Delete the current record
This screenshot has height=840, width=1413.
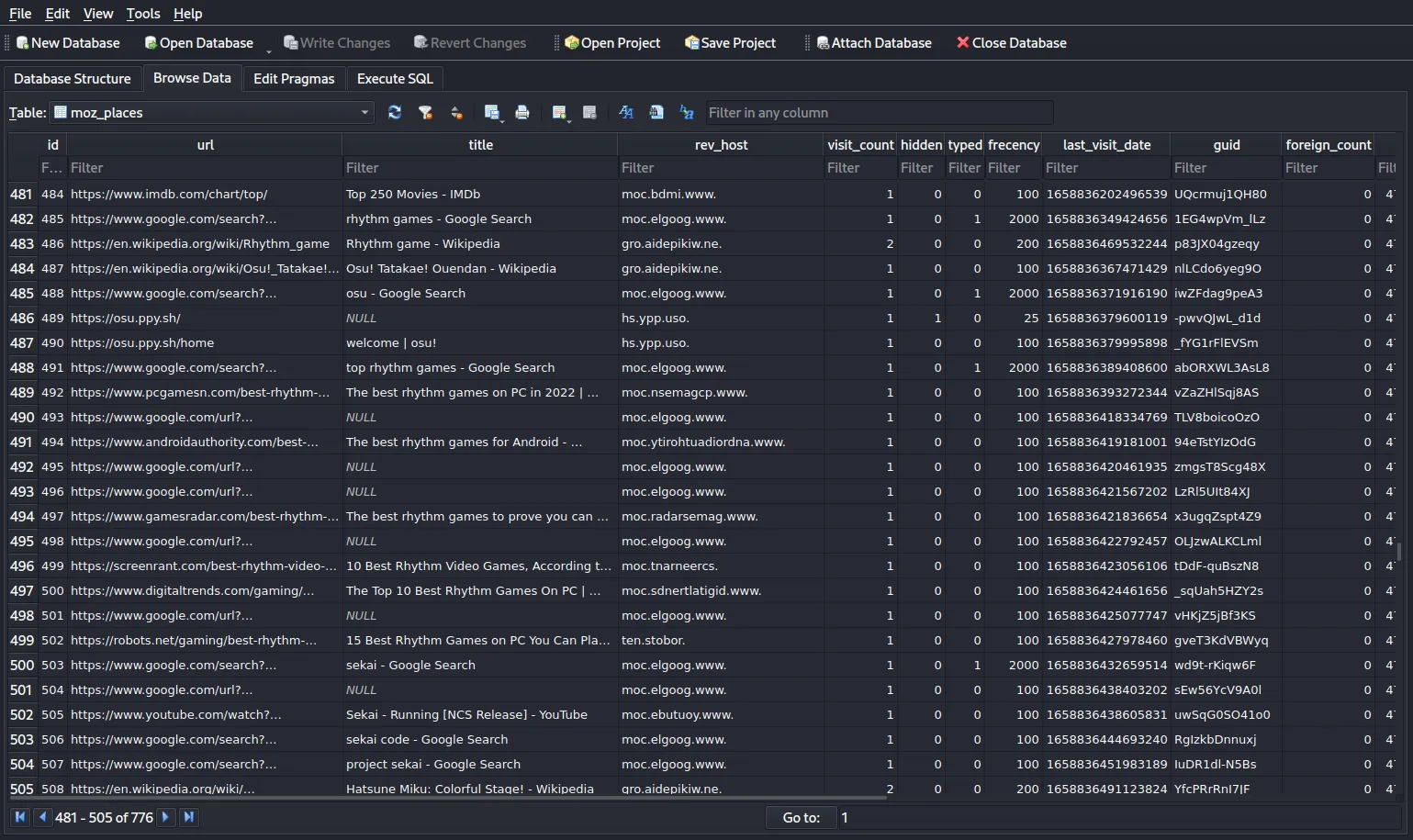pyautogui.click(x=590, y=112)
